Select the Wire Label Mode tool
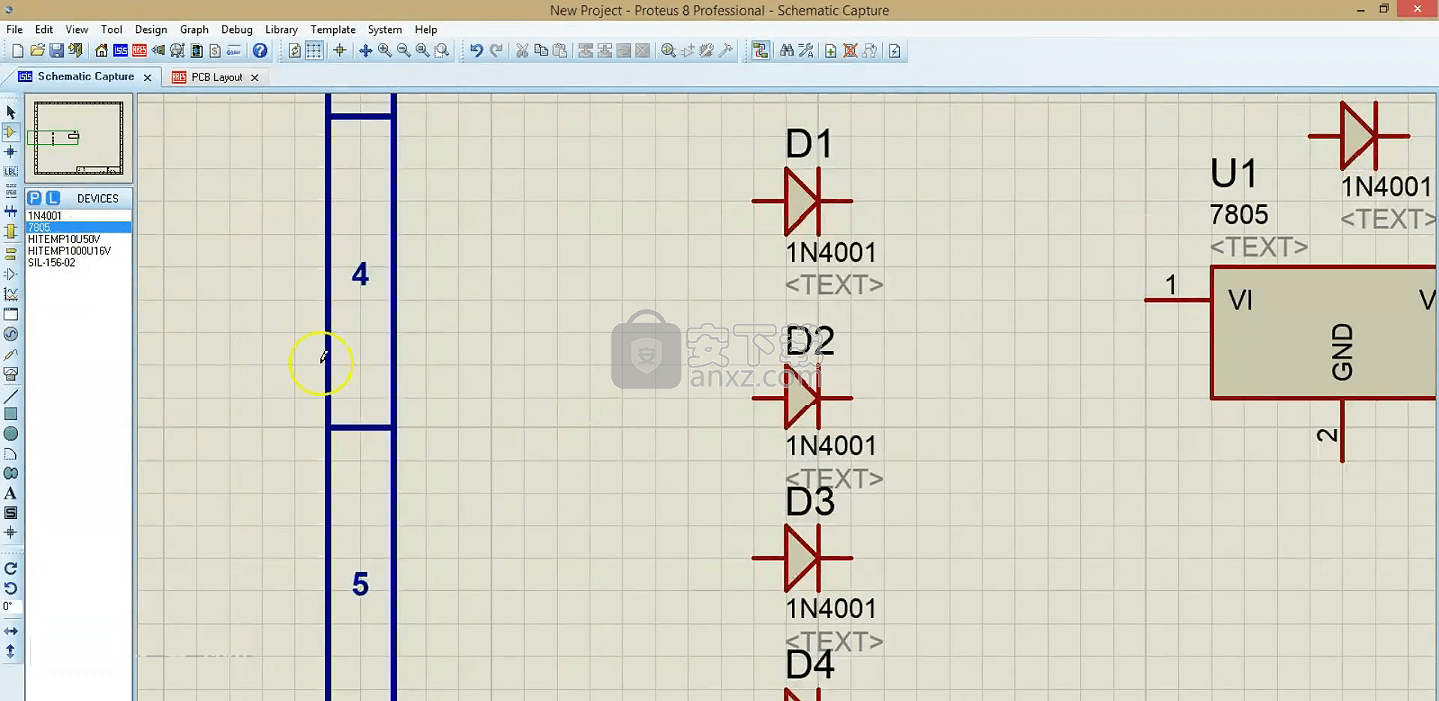 (11, 172)
